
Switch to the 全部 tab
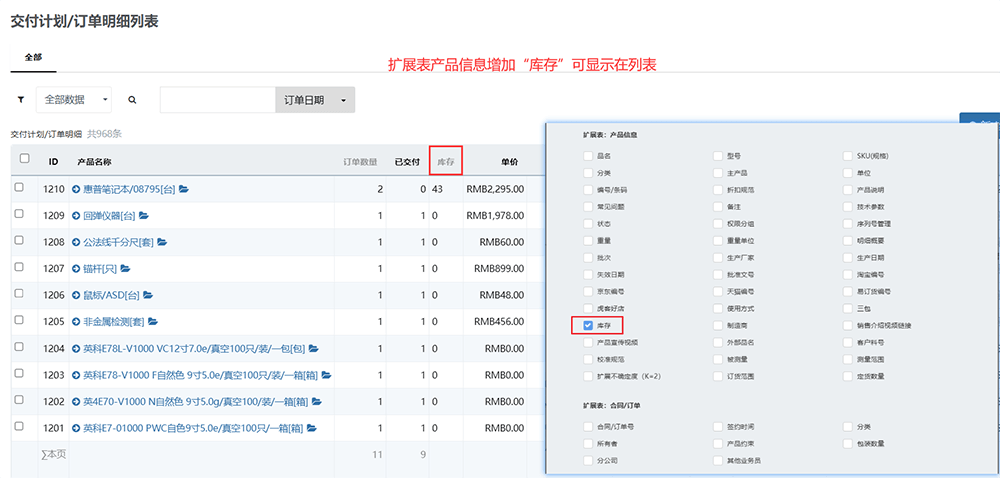(x=33, y=57)
